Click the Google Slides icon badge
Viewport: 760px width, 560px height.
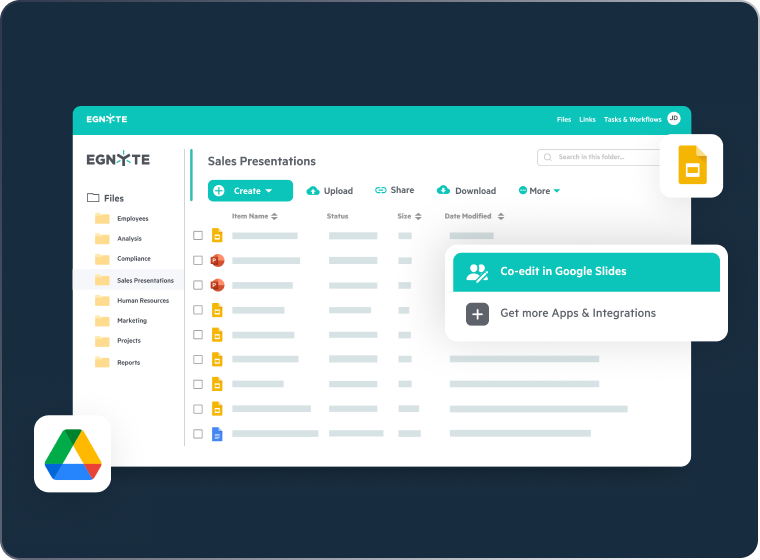[692, 165]
